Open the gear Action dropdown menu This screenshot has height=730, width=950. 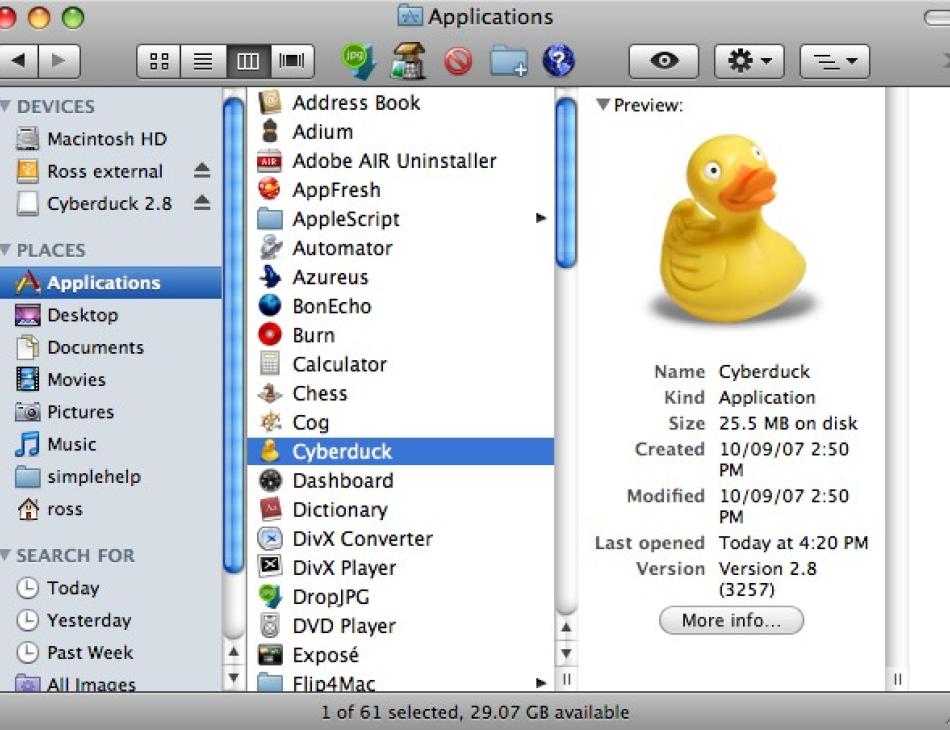748,61
